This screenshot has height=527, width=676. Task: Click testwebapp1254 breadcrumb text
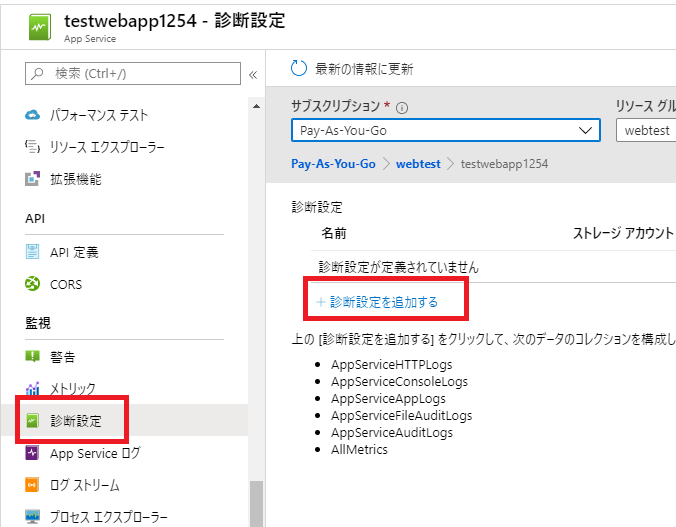click(504, 164)
